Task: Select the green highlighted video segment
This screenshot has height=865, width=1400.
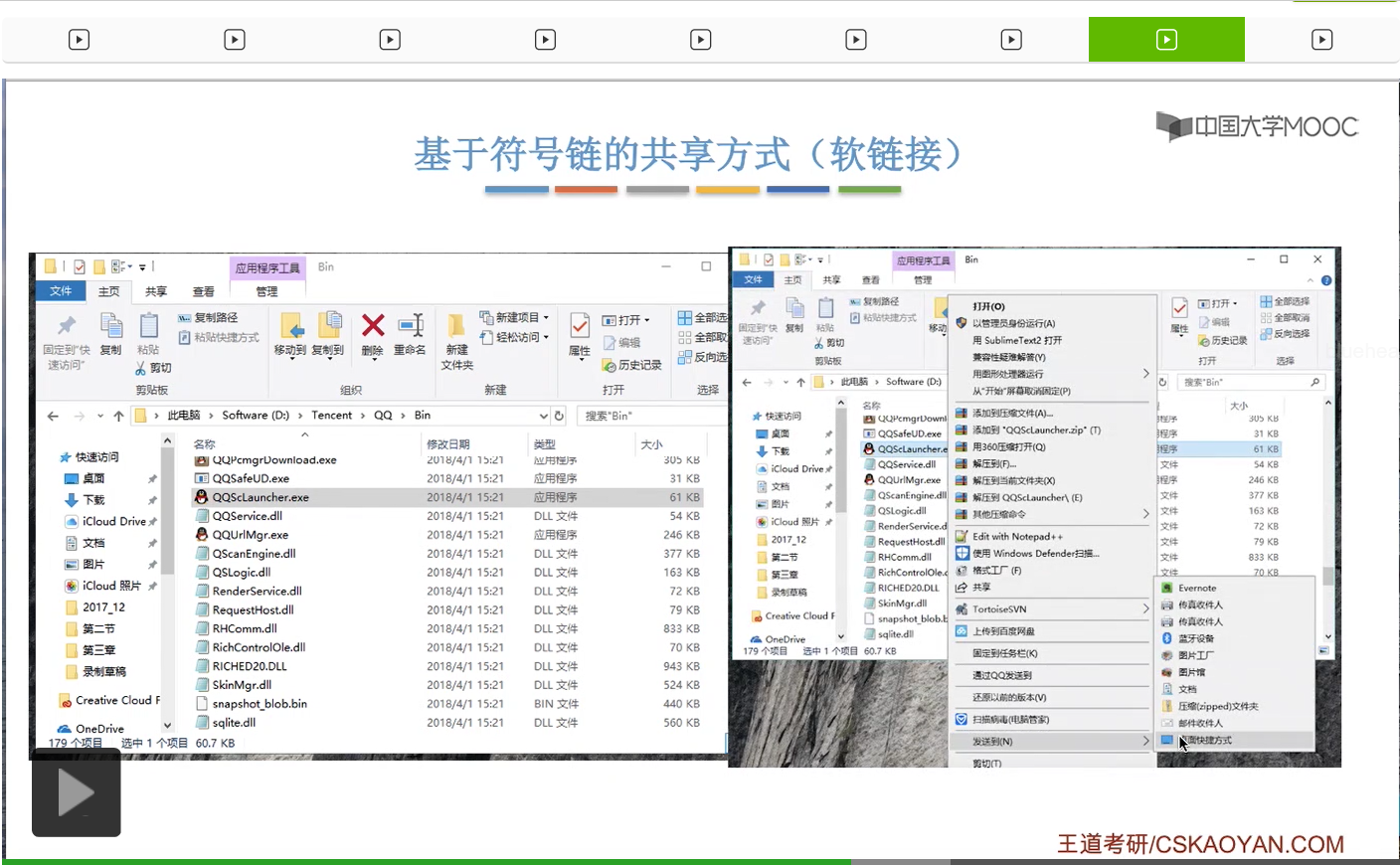Action: click(x=1166, y=40)
